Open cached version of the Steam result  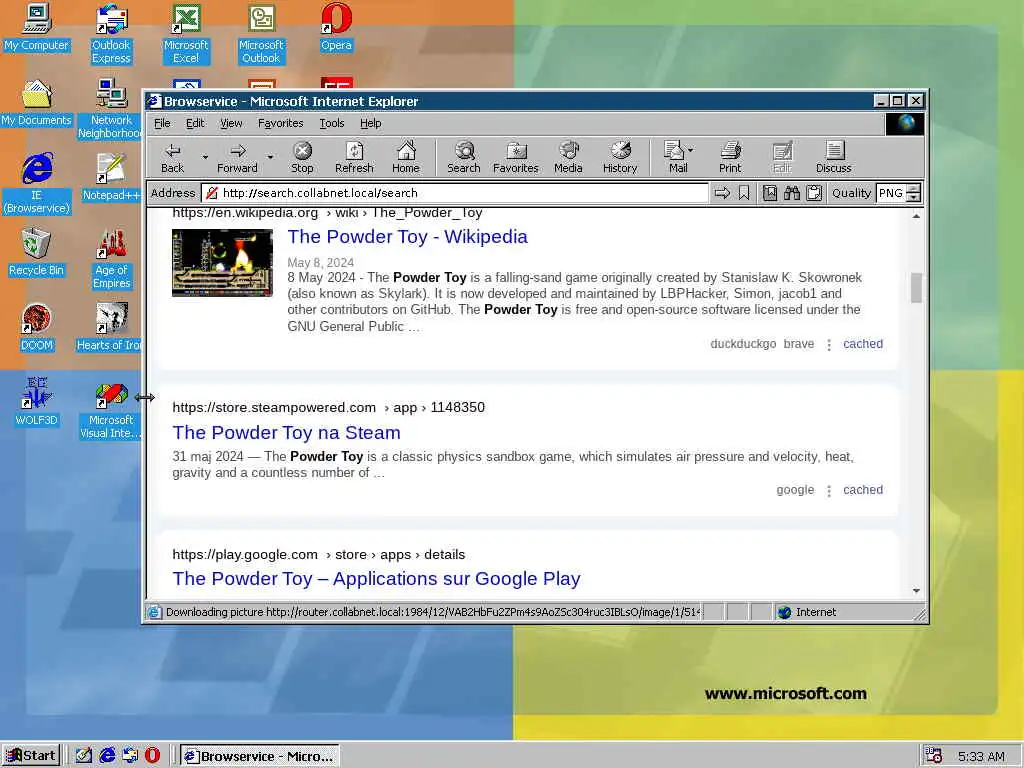tap(863, 490)
